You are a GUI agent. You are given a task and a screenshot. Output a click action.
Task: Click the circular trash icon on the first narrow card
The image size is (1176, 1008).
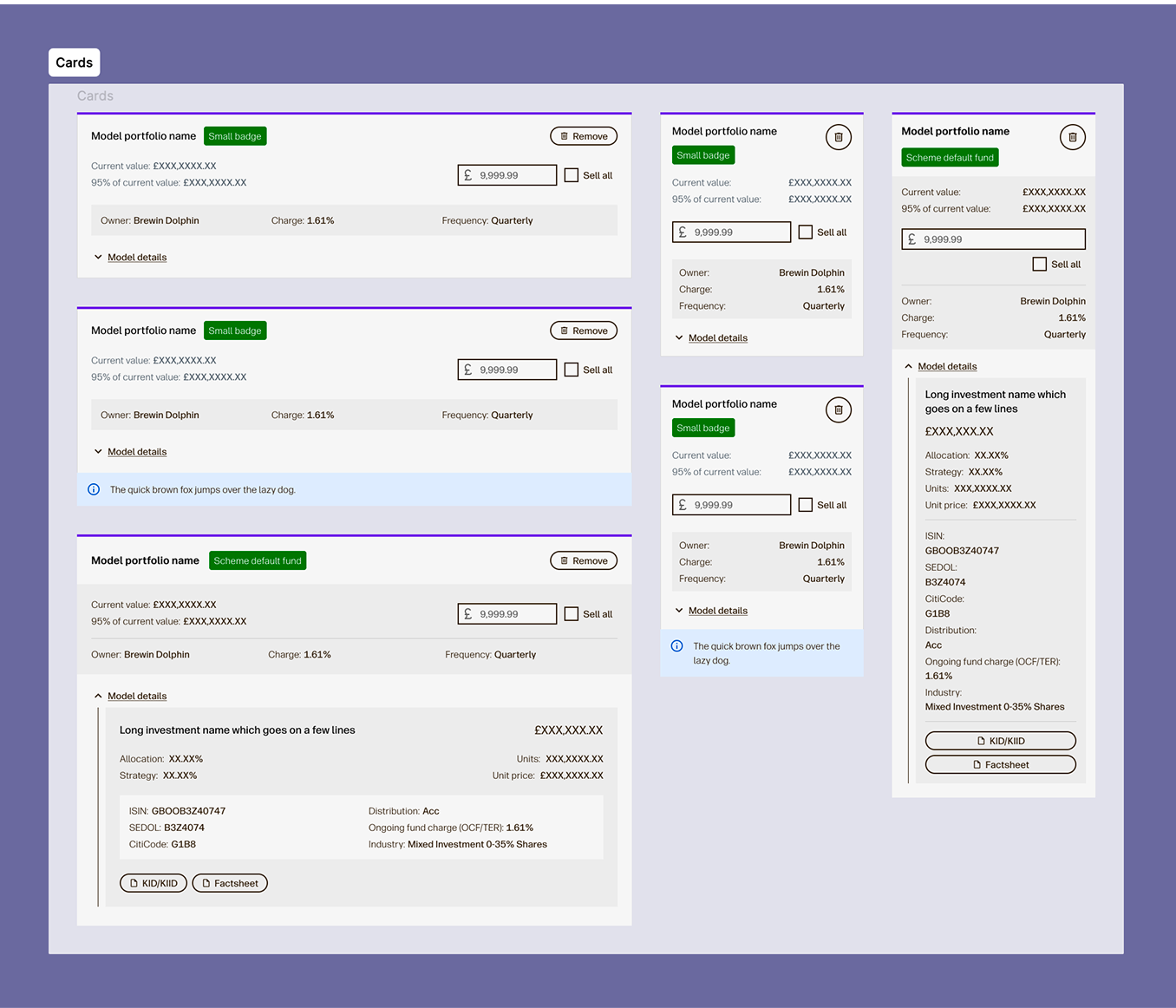click(x=838, y=136)
